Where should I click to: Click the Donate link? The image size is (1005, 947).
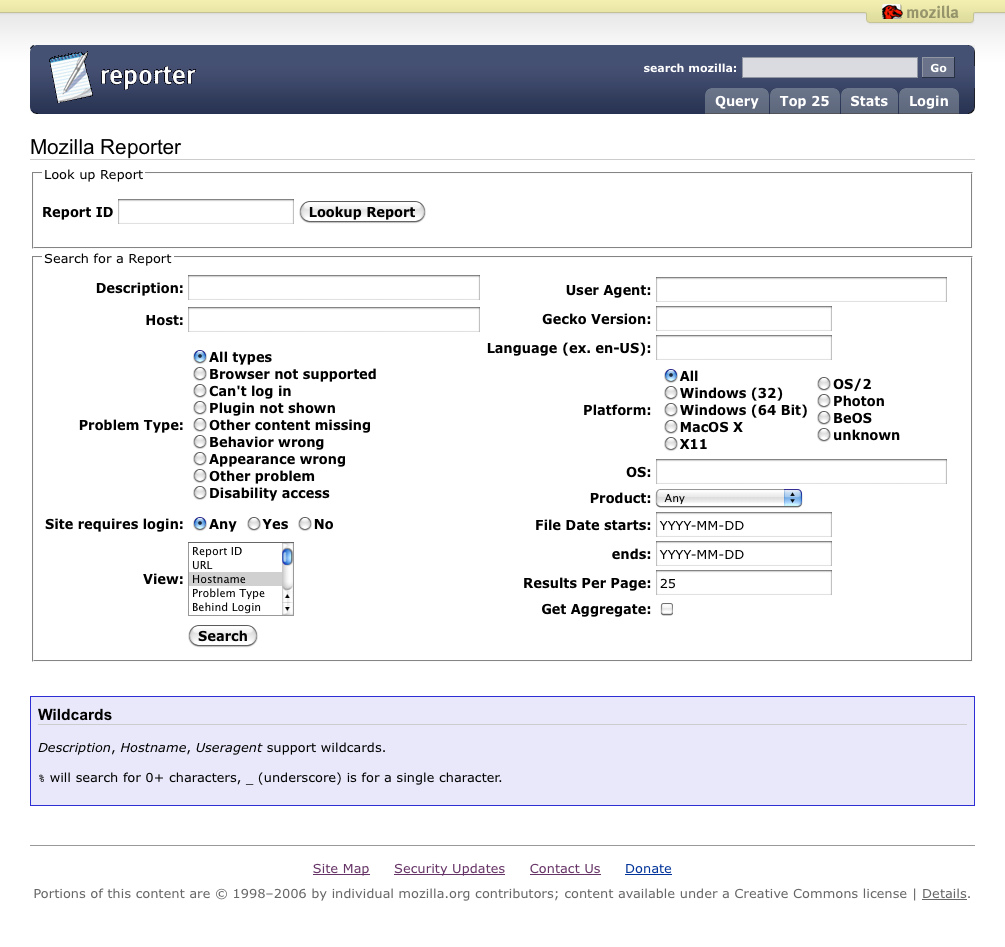click(648, 869)
